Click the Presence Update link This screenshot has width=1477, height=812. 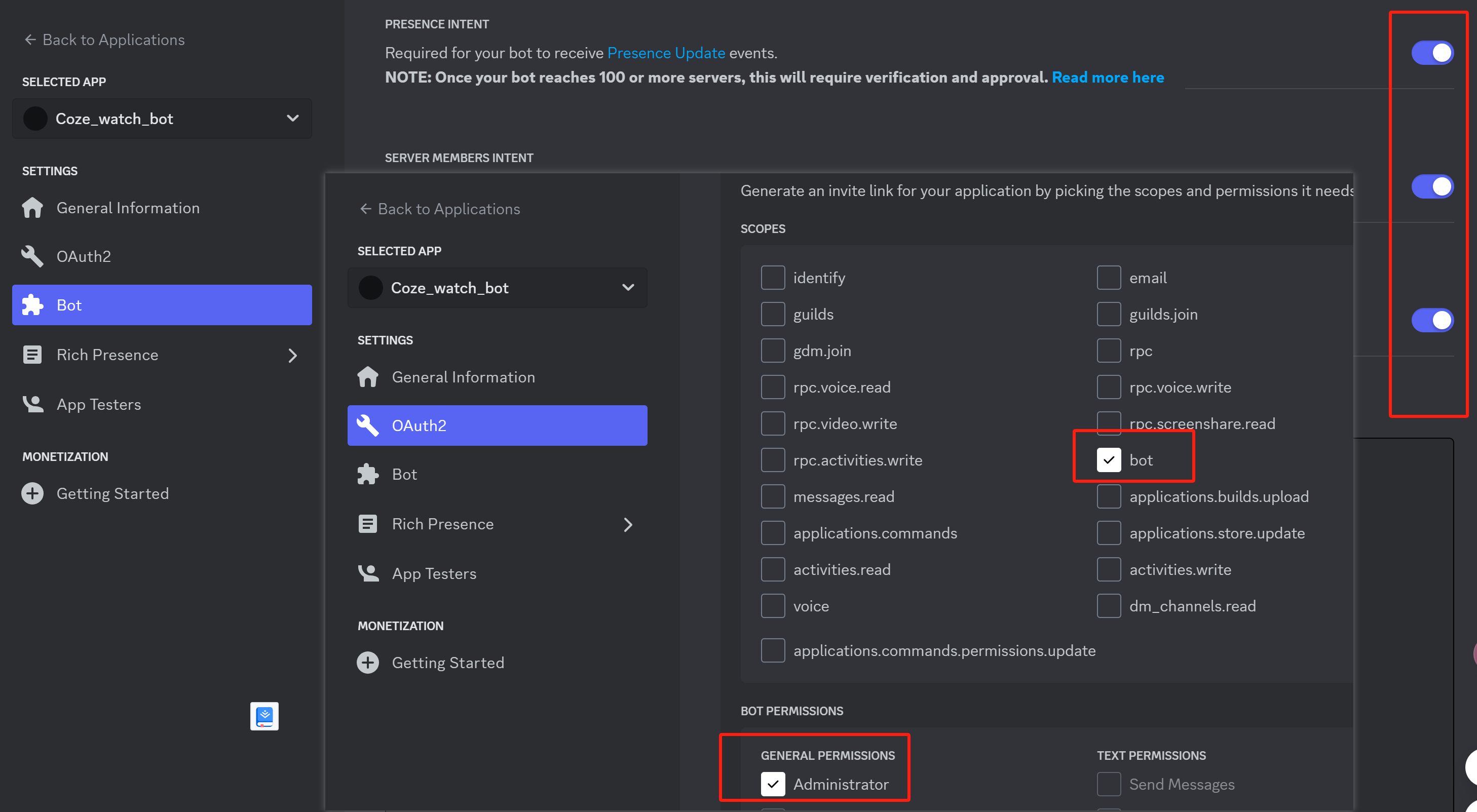(666, 53)
